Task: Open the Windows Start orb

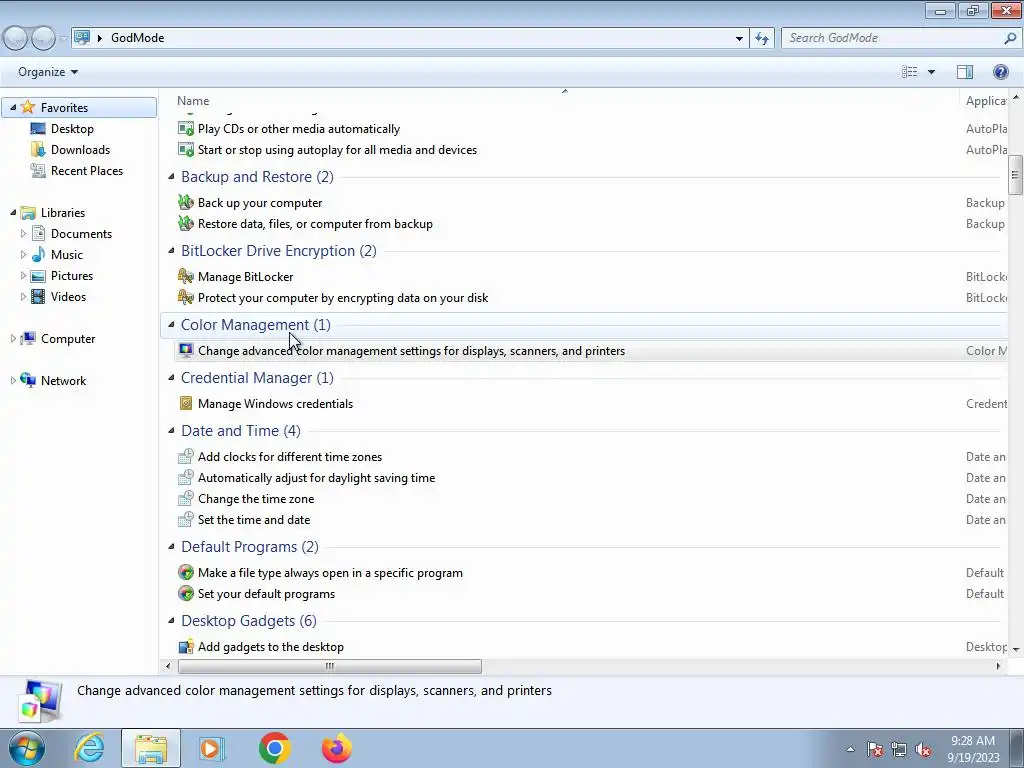Action: tap(27, 748)
